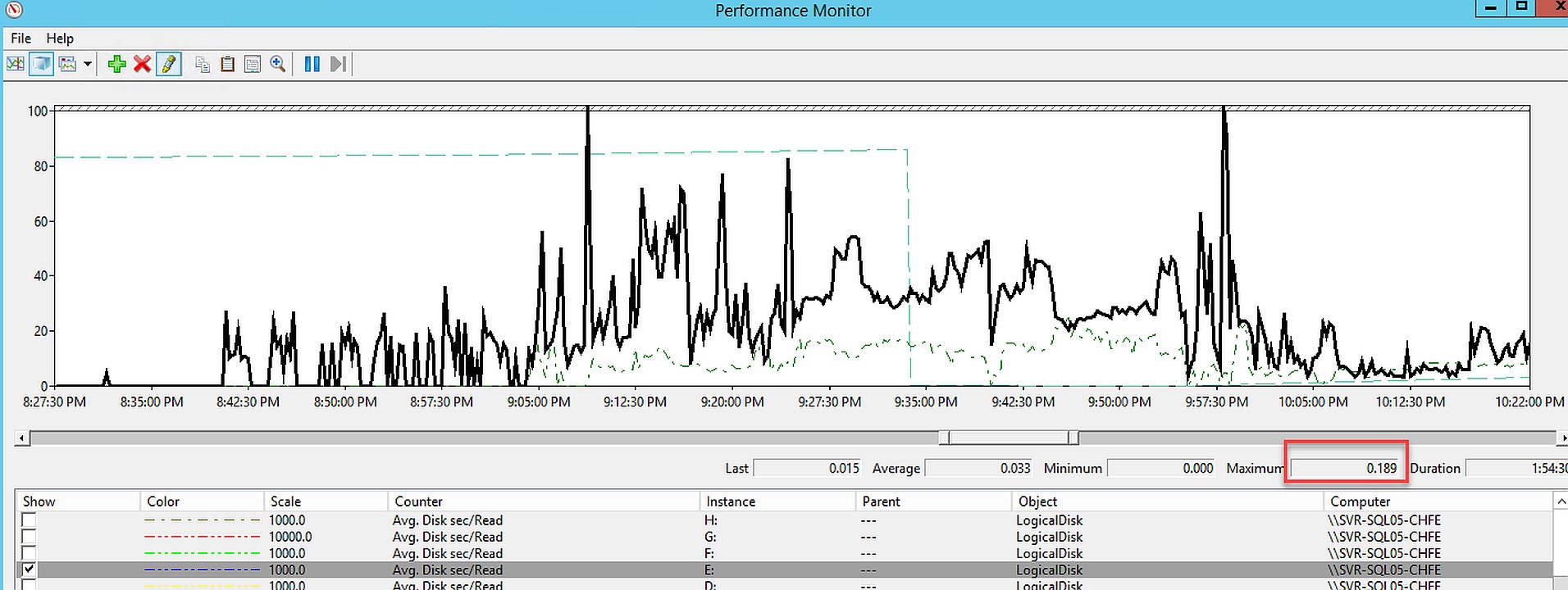This screenshot has width=1568, height=590.
Task: Click the Last value field 0.015
Action: pyautogui.click(x=808, y=468)
